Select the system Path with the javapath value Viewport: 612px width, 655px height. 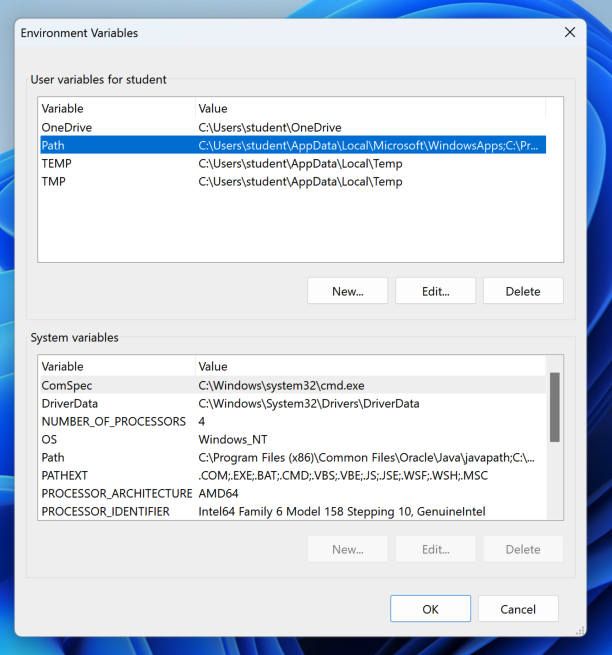pos(293,457)
